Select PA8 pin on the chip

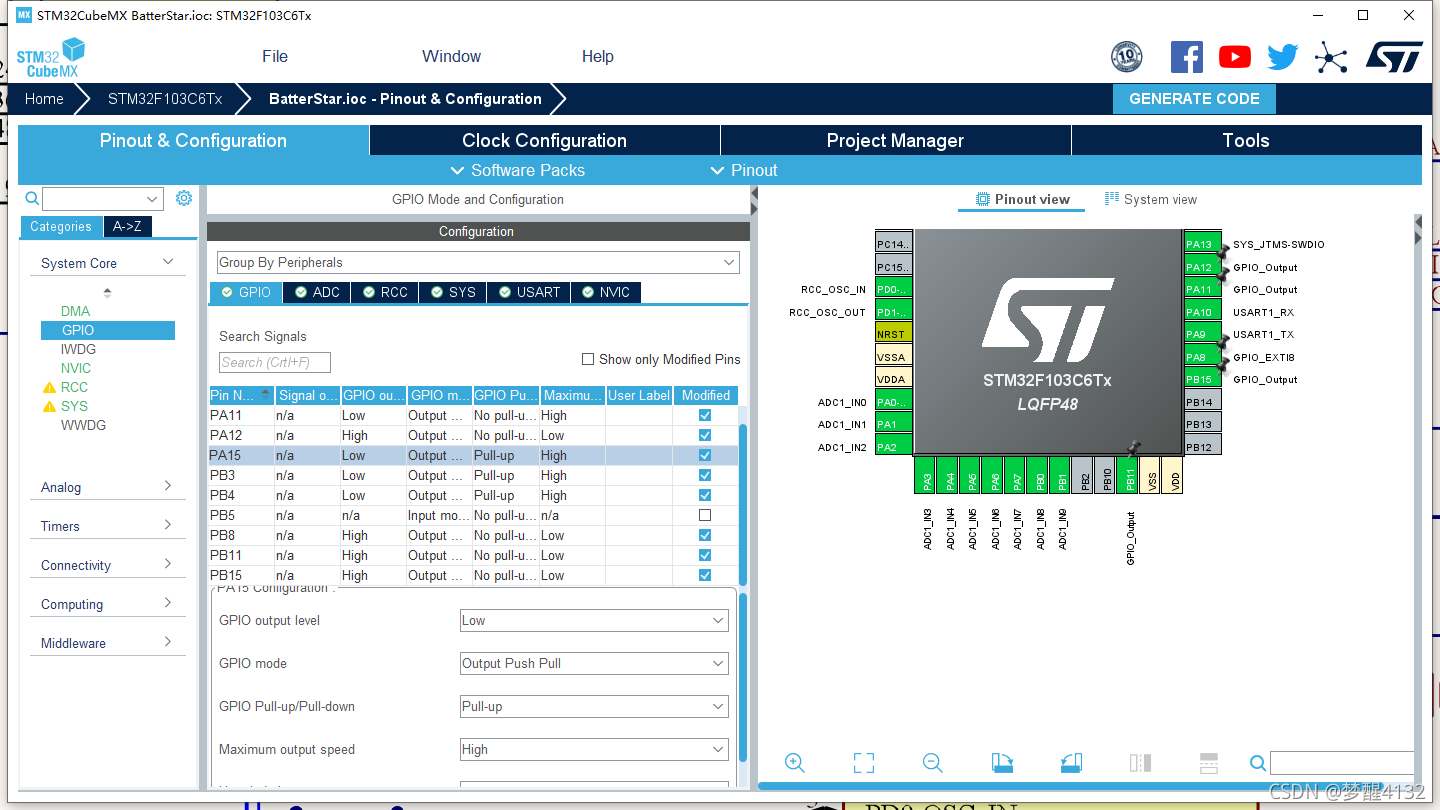1203,357
